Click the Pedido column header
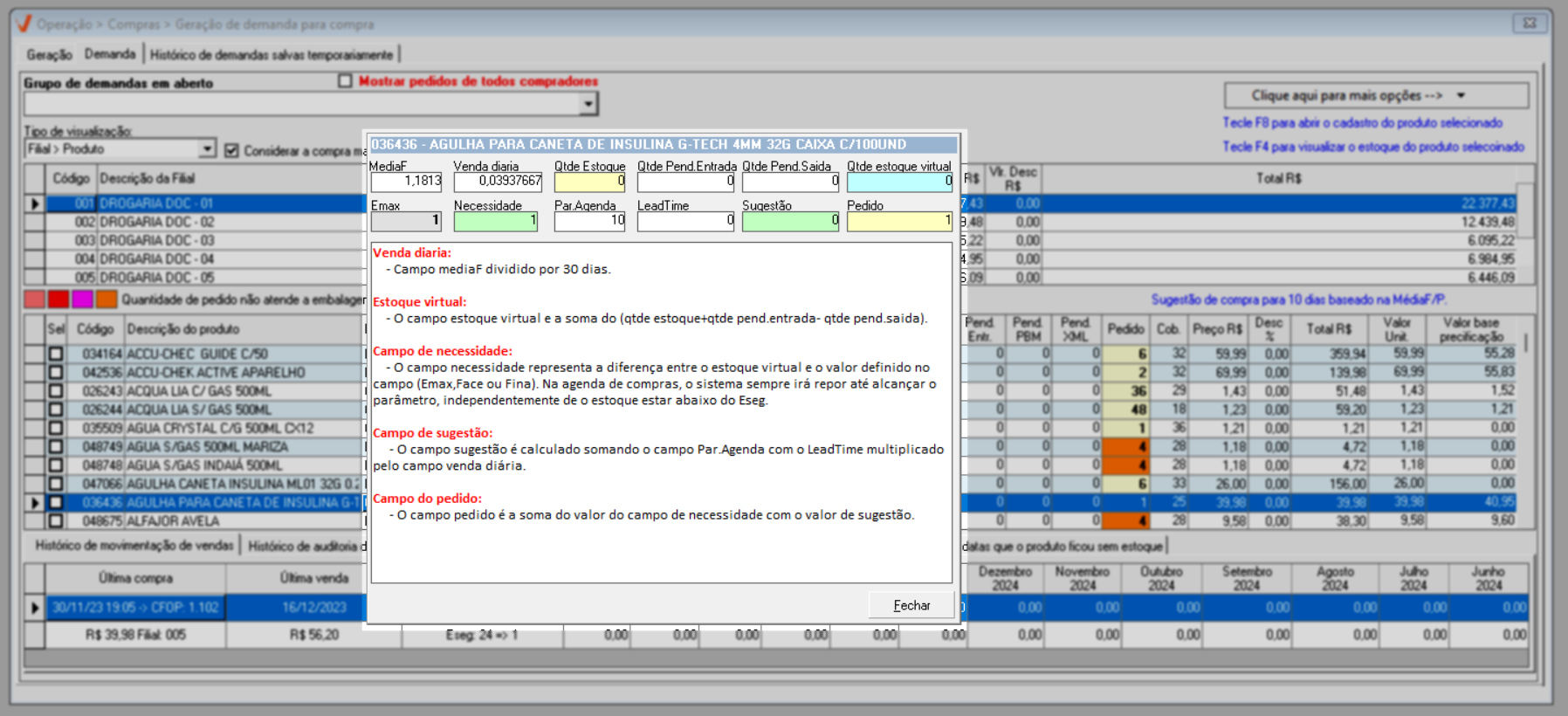Viewport: 1568px width, 716px height. coord(1125,329)
